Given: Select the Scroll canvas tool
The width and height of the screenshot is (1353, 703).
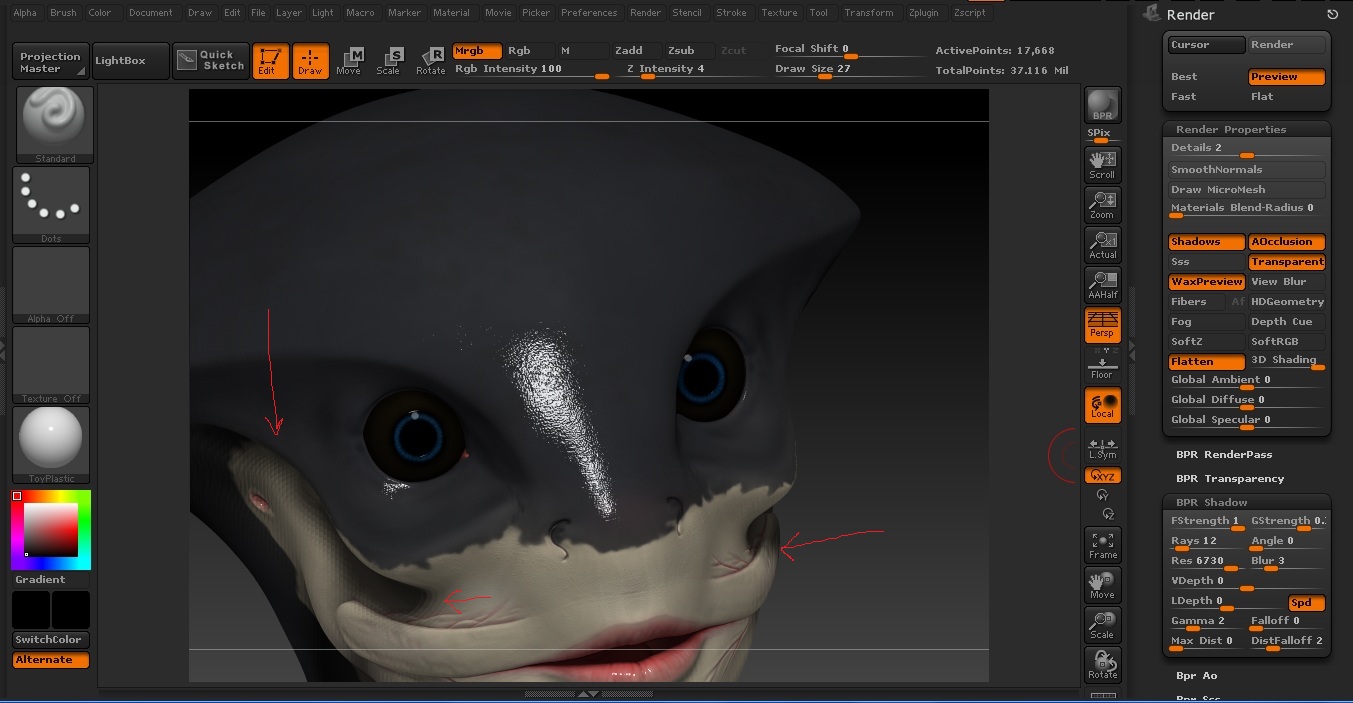Looking at the screenshot, I should point(1102,164).
